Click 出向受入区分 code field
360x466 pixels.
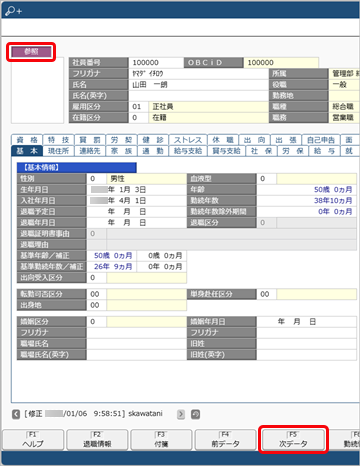pyautogui.click(x=96, y=278)
